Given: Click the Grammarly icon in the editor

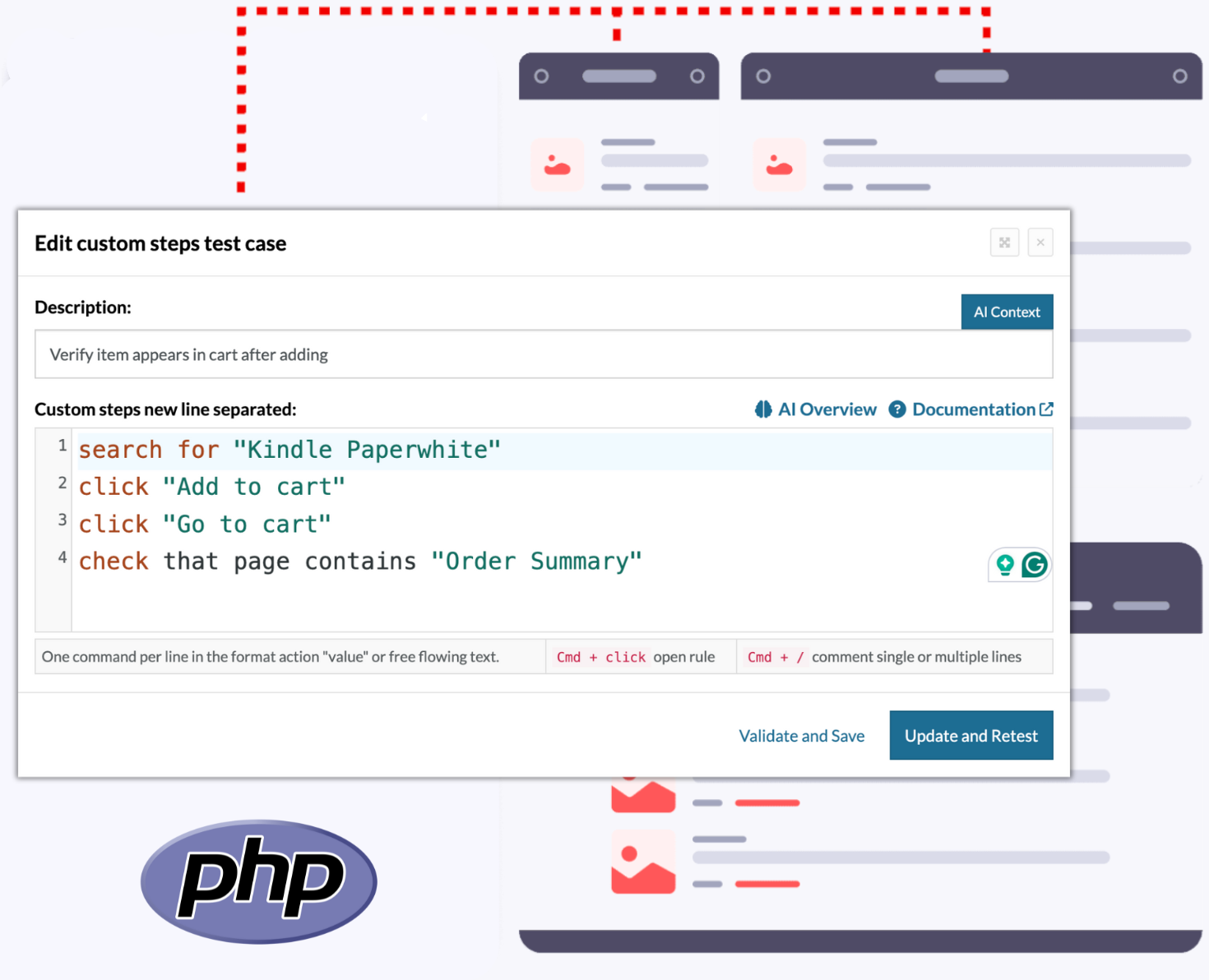Looking at the screenshot, I should 1034,565.
